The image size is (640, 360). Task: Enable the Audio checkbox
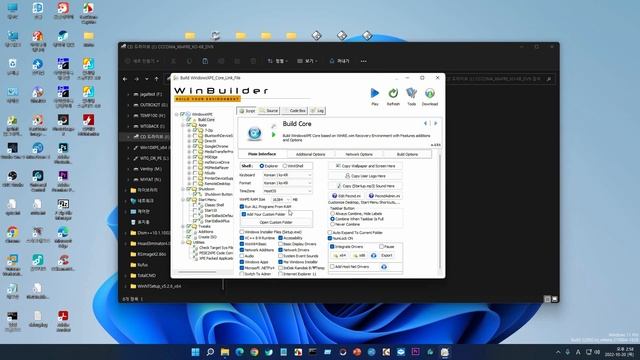click(242, 256)
